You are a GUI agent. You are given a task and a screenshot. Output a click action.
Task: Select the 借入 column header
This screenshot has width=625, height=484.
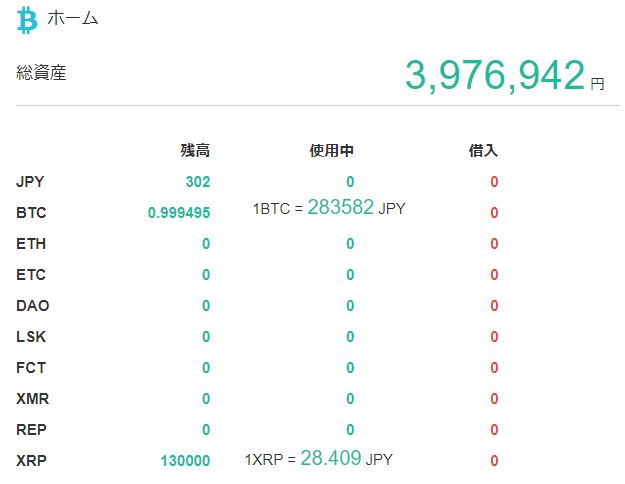click(x=483, y=151)
